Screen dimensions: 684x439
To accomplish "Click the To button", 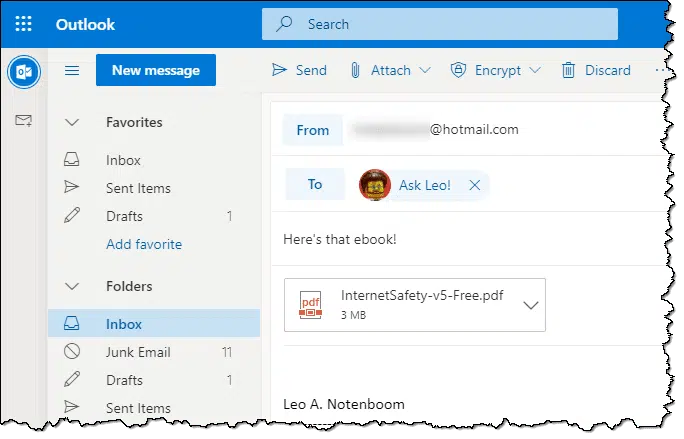I will pos(315,184).
